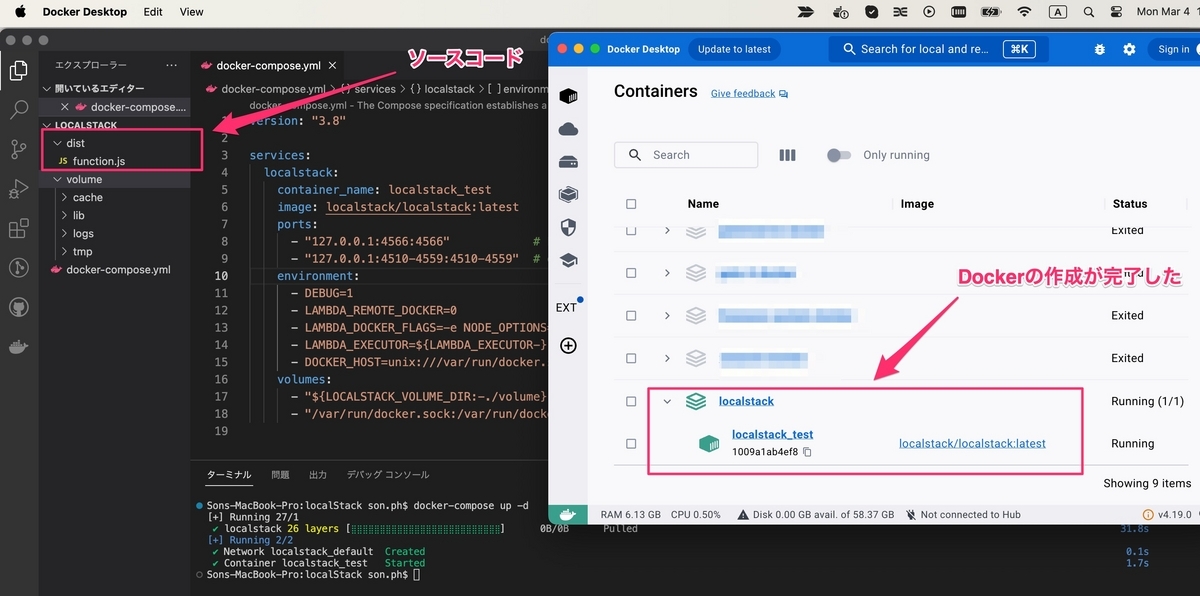Open Wi-Fi status in macOS menu bar
This screenshot has width=1200, height=596.
[x=1023, y=12]
